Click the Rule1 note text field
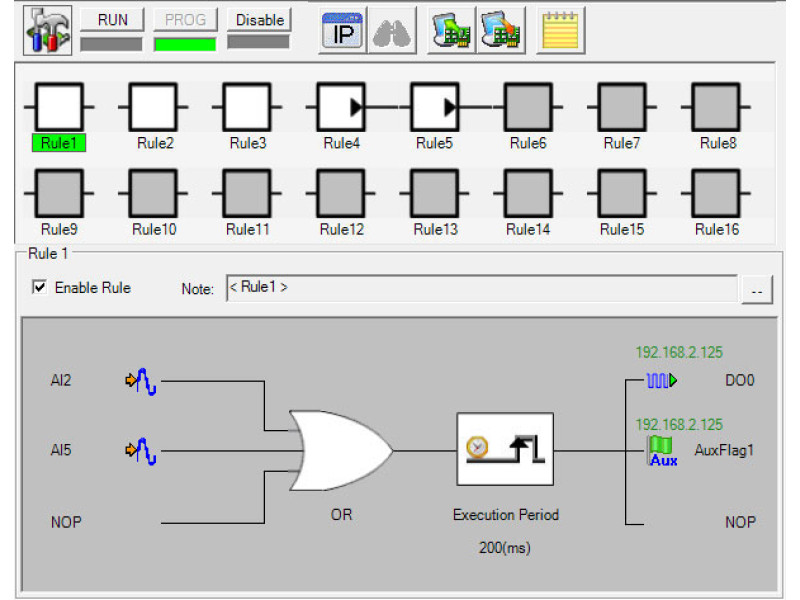The width and height of the screenshot is (800, 600). pyautogui.click(x=480, y=288)
